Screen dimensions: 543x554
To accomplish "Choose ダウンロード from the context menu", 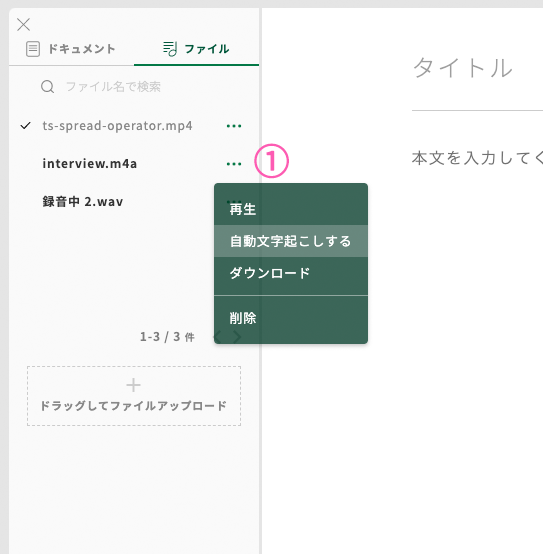I will tap(291, 273).
